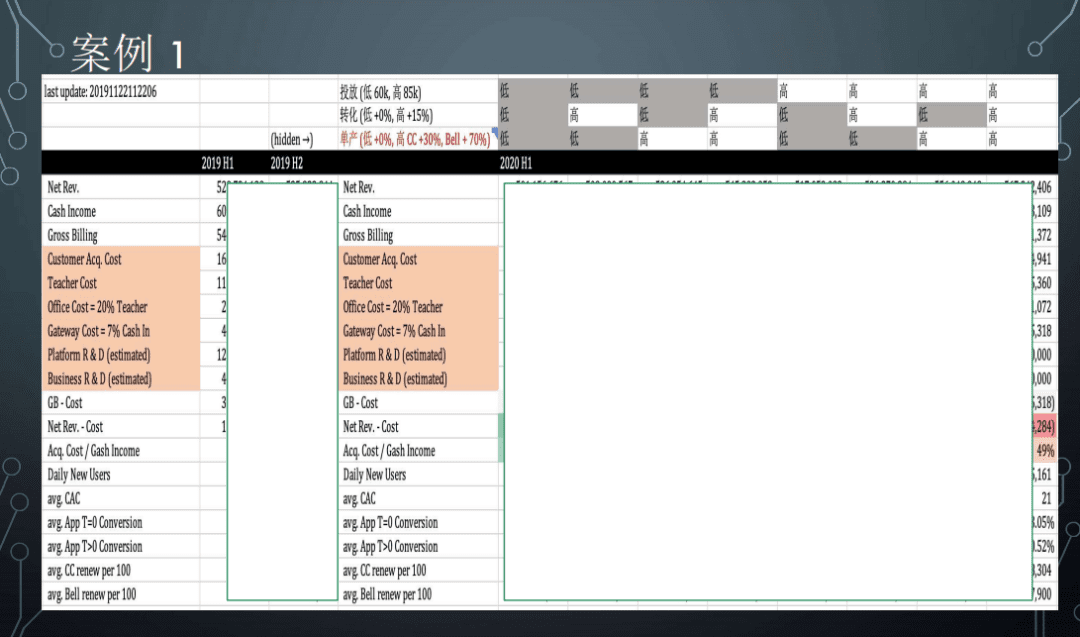Screen dimensions: 1080x637
Task: Click "Net Rev. - Cost" label in 2019 table
Action: (x=75, y=427)
